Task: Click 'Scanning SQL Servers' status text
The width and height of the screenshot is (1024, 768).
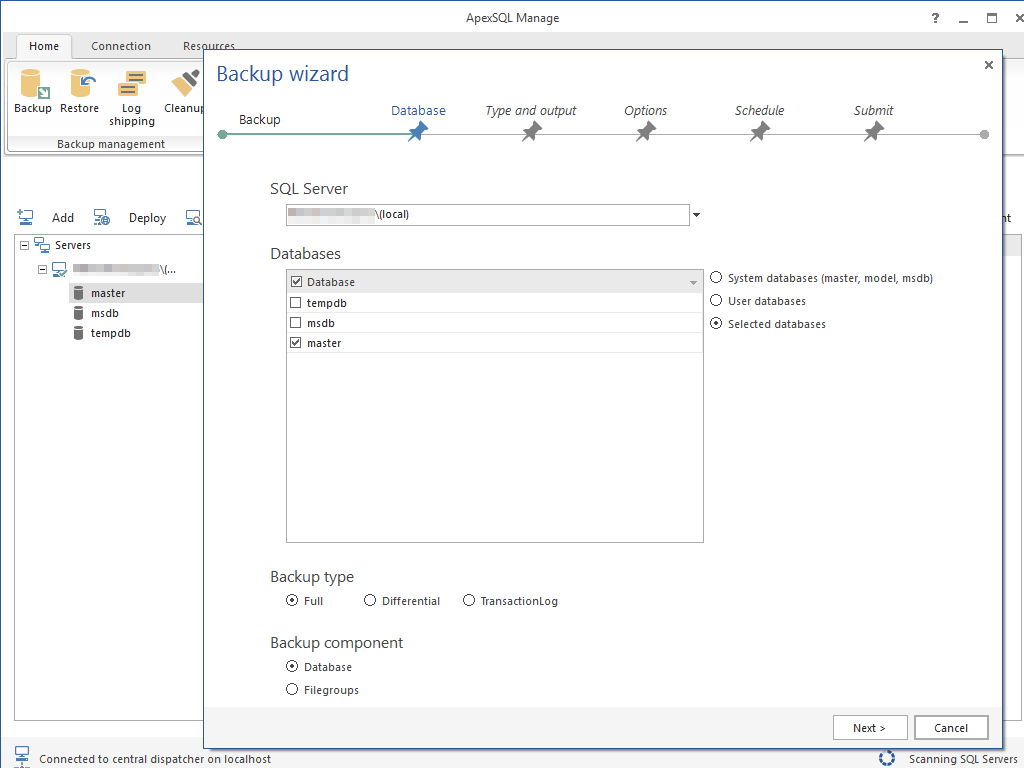Action: pyautogui.click(x=963, y=759)
